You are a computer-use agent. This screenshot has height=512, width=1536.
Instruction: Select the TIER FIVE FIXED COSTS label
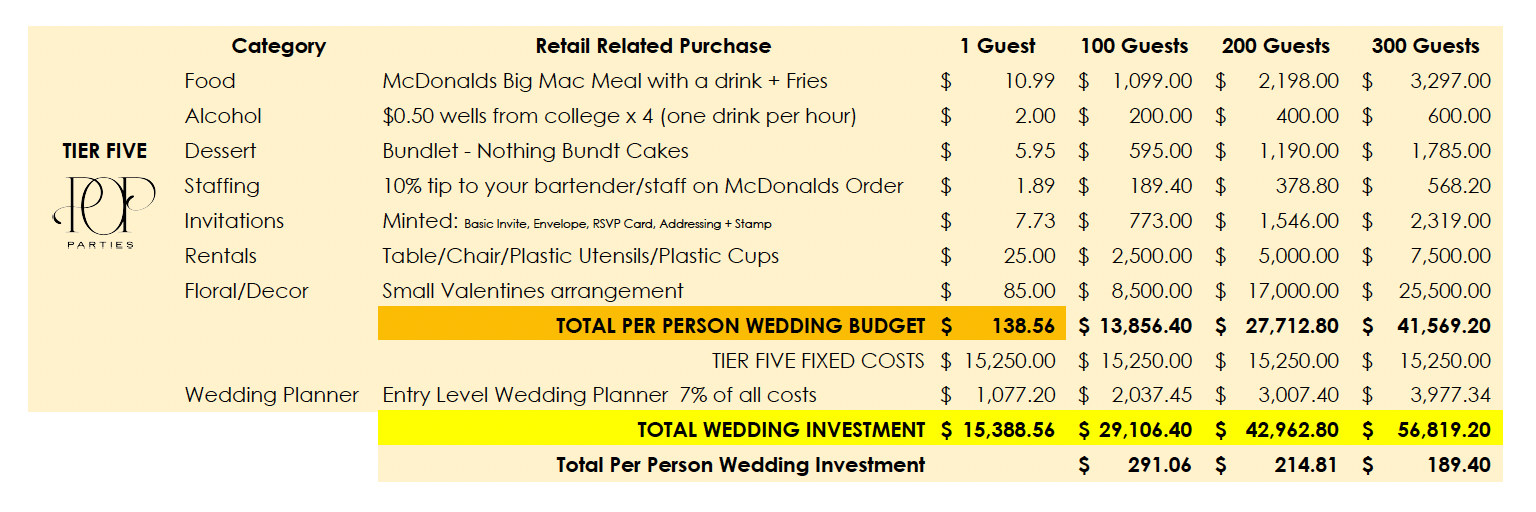point(818,360)
